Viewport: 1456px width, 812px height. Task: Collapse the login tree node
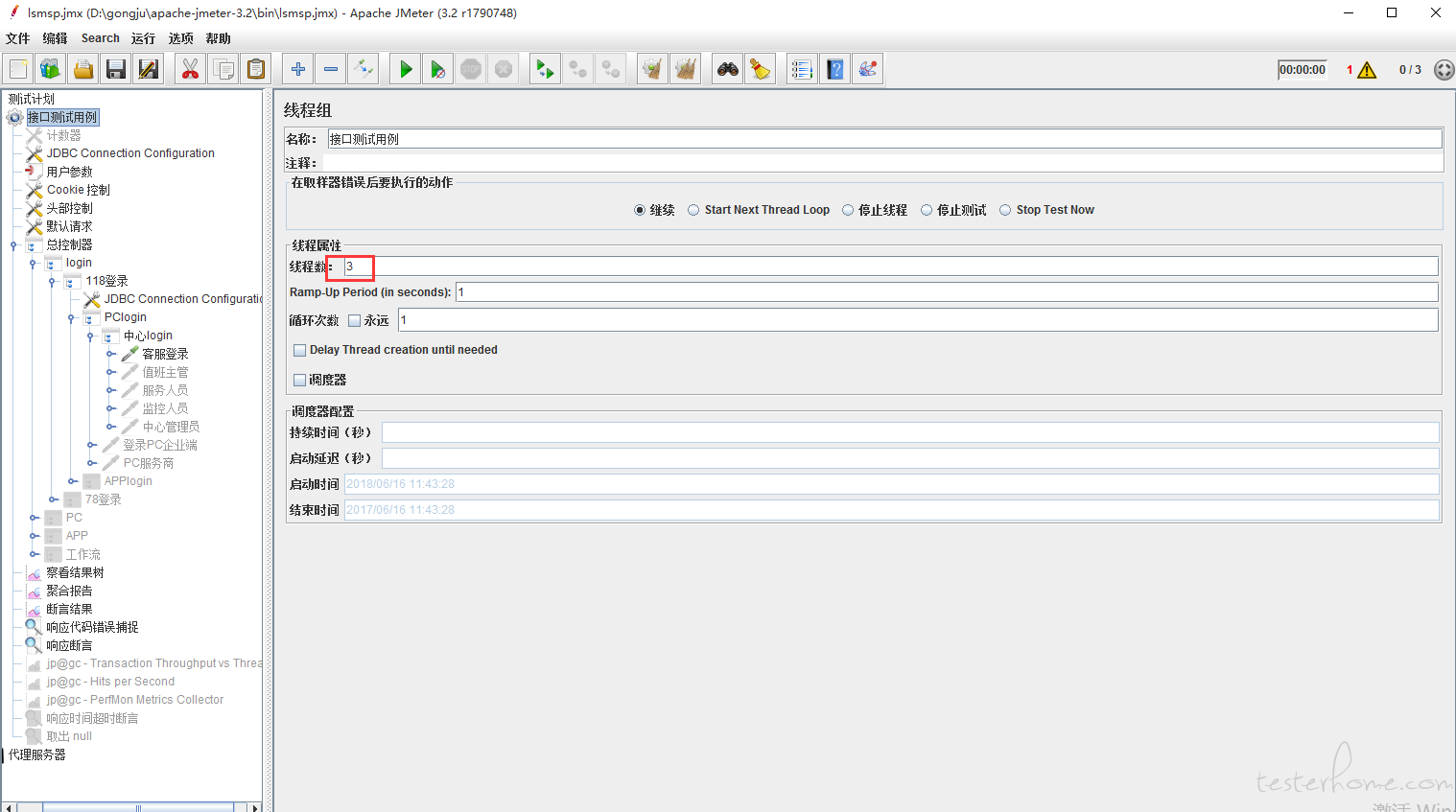34,264
